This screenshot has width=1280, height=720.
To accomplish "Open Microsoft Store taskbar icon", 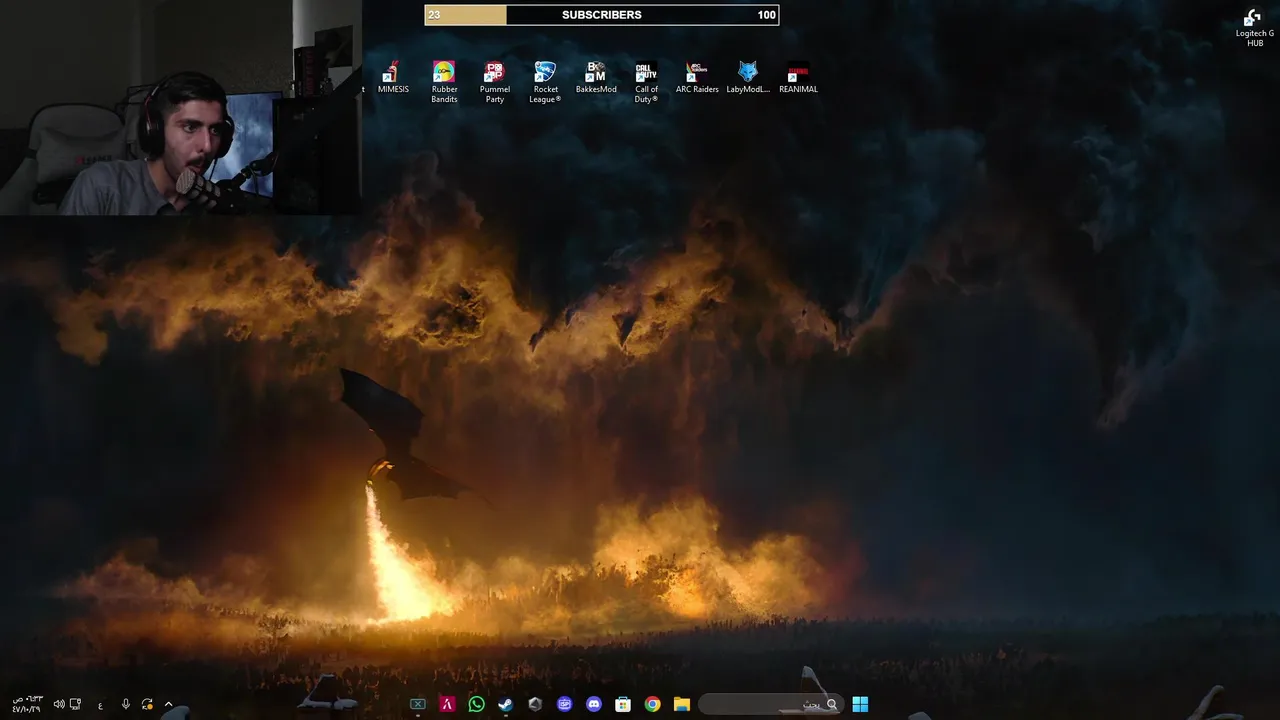I will (623, 704).
